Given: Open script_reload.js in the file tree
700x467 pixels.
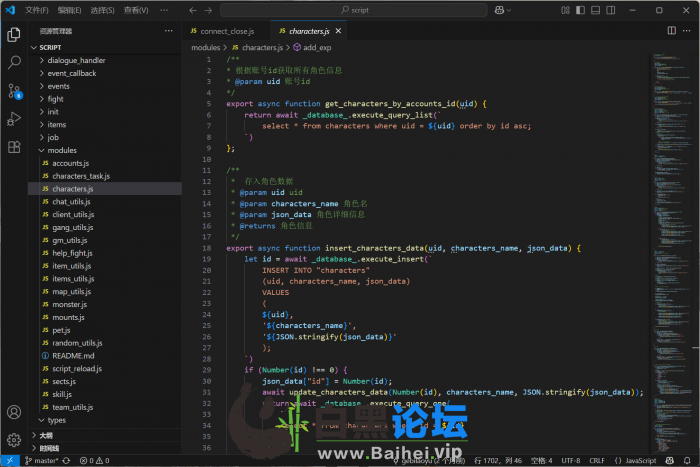Looking at the screenshot, I should [105, 369].
